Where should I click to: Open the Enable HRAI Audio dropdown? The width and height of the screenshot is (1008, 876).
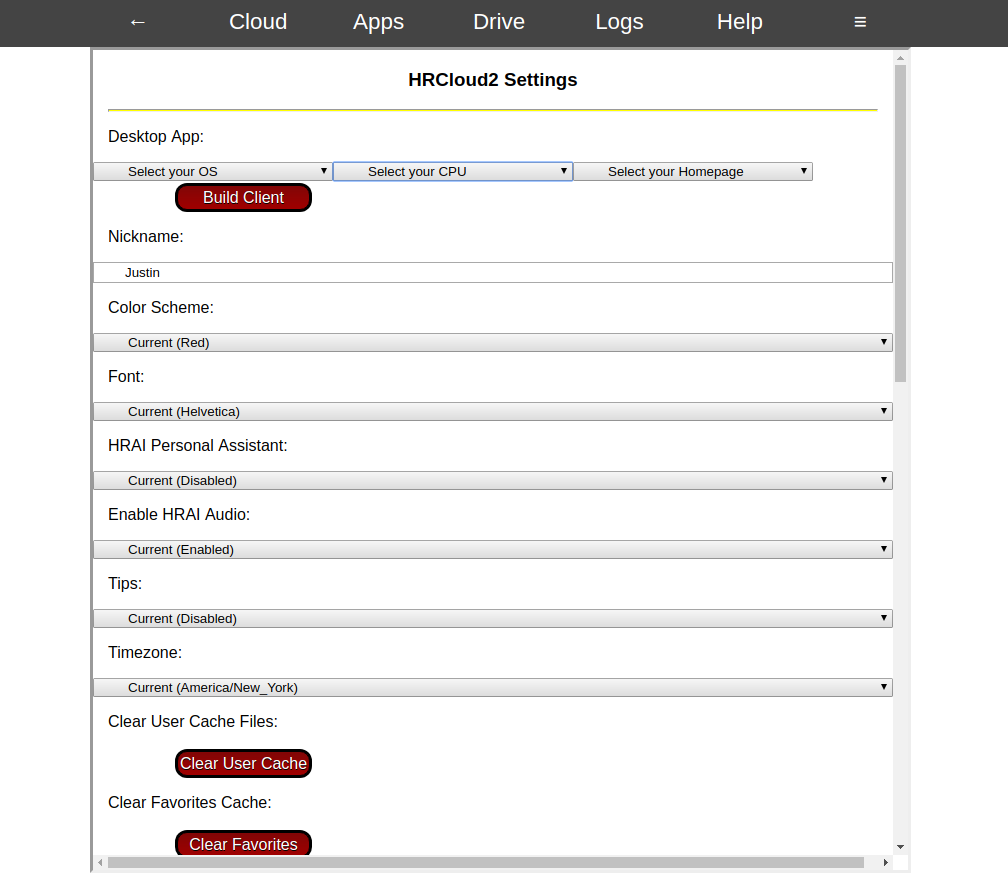click(492, 549)
